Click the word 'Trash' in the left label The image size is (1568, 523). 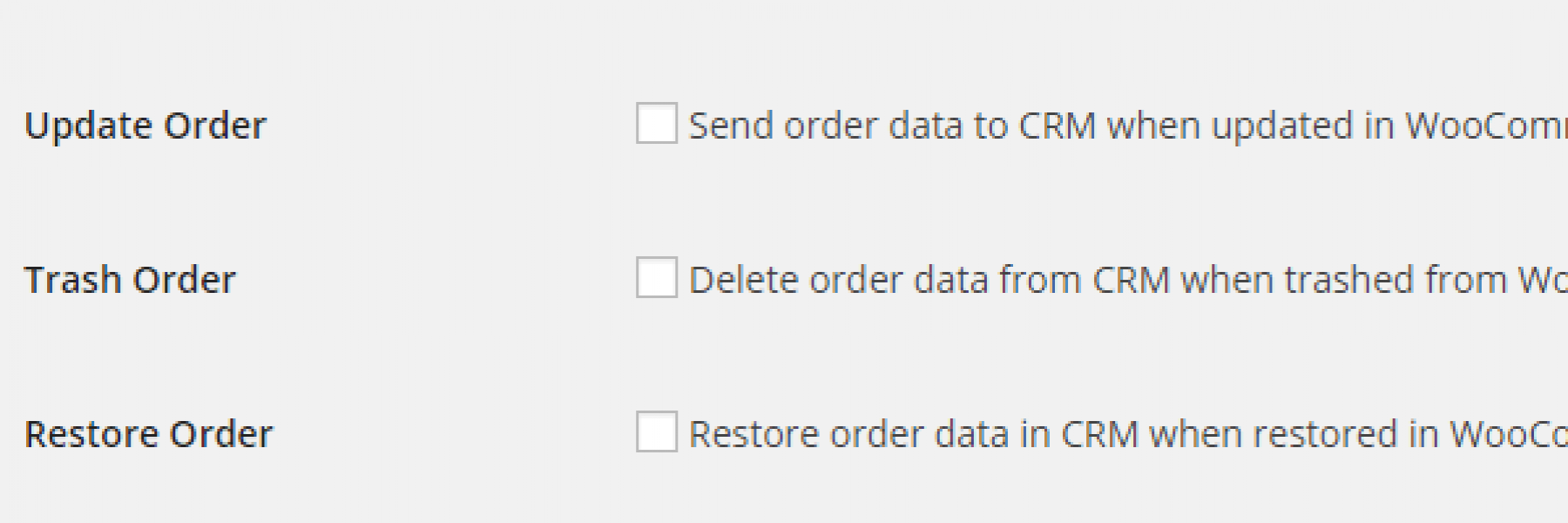pos(72,280)
